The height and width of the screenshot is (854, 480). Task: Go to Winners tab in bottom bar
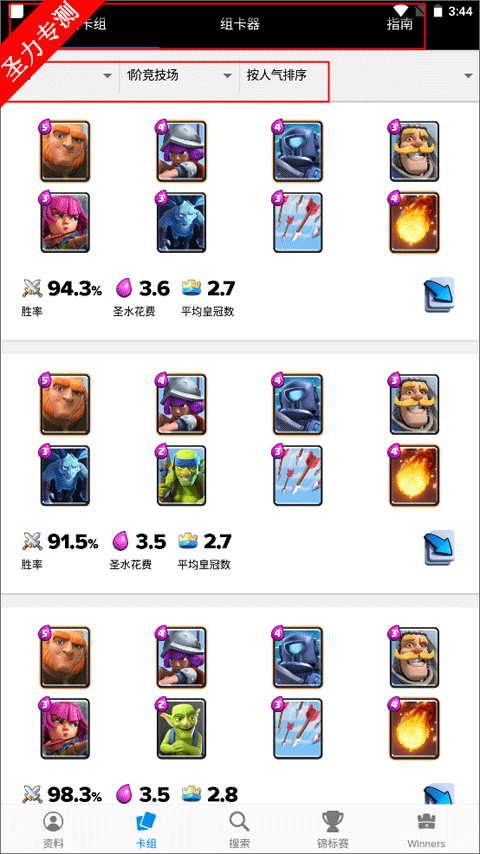426,830
